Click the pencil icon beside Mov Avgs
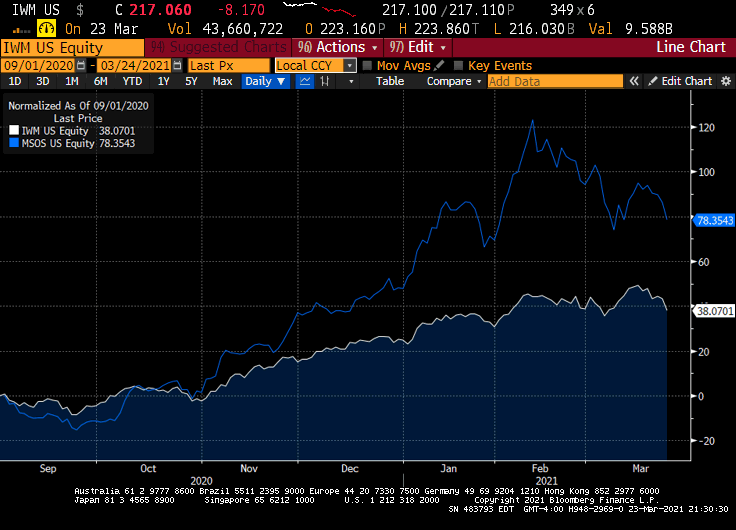The height and width of the screenshot is (530, 736). 439,65
